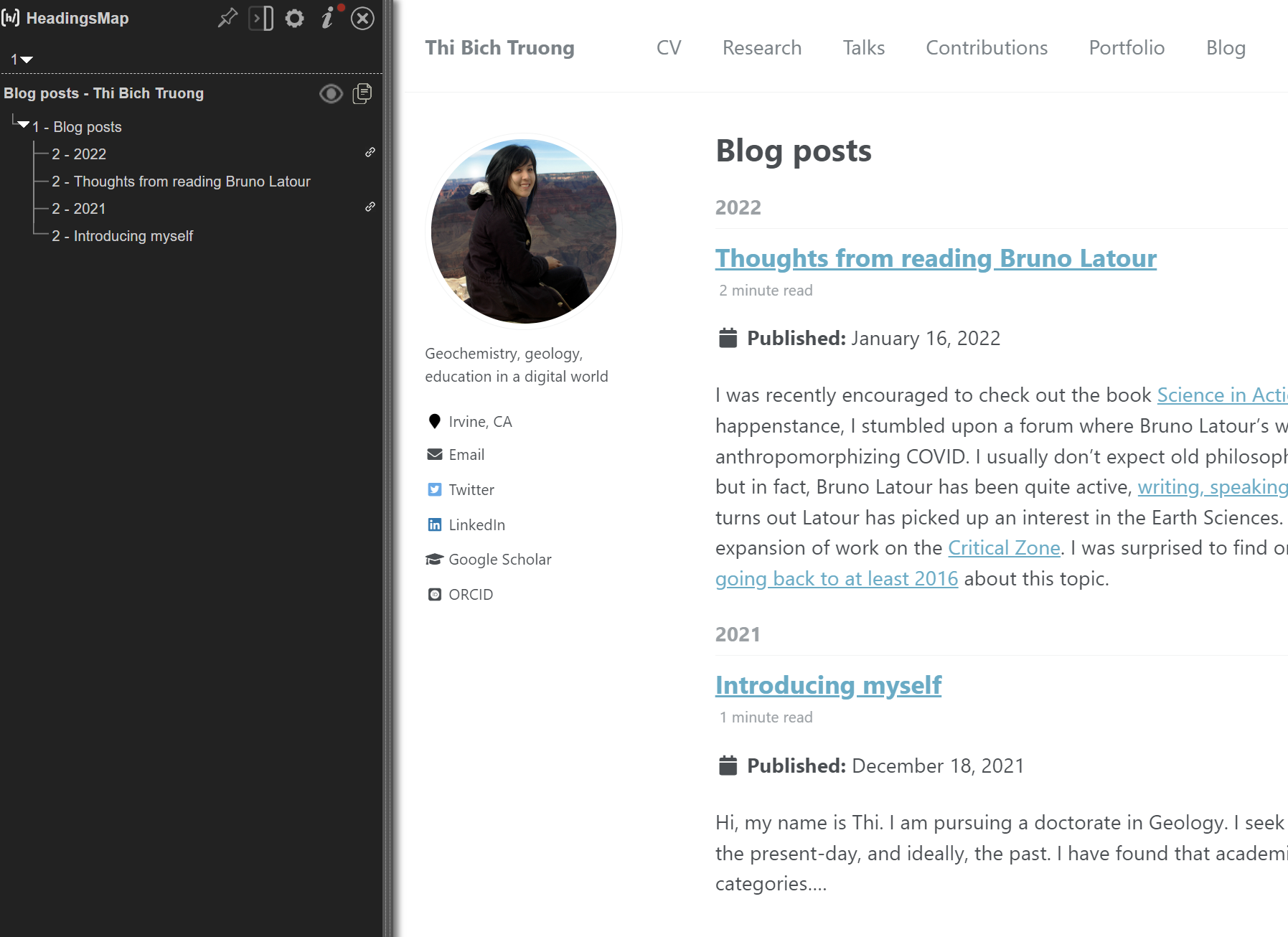The height and width of the screenshot is (937, 1288).
Task: Open HeadingsMap info icon
Action: [327, 18]
